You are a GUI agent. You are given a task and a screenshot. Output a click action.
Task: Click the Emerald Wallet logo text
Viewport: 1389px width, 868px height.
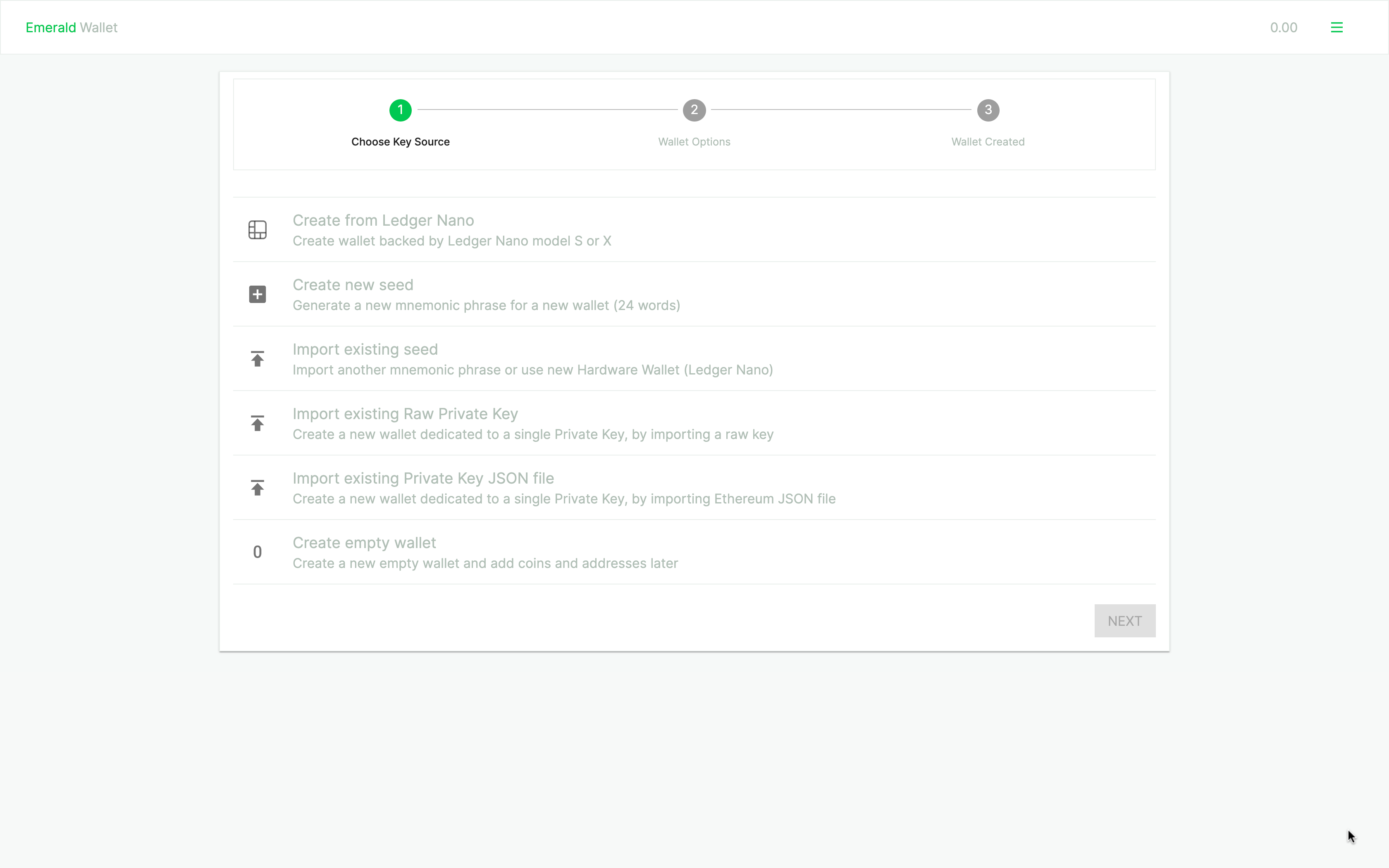pyautogui.click(x=71, y=27)
